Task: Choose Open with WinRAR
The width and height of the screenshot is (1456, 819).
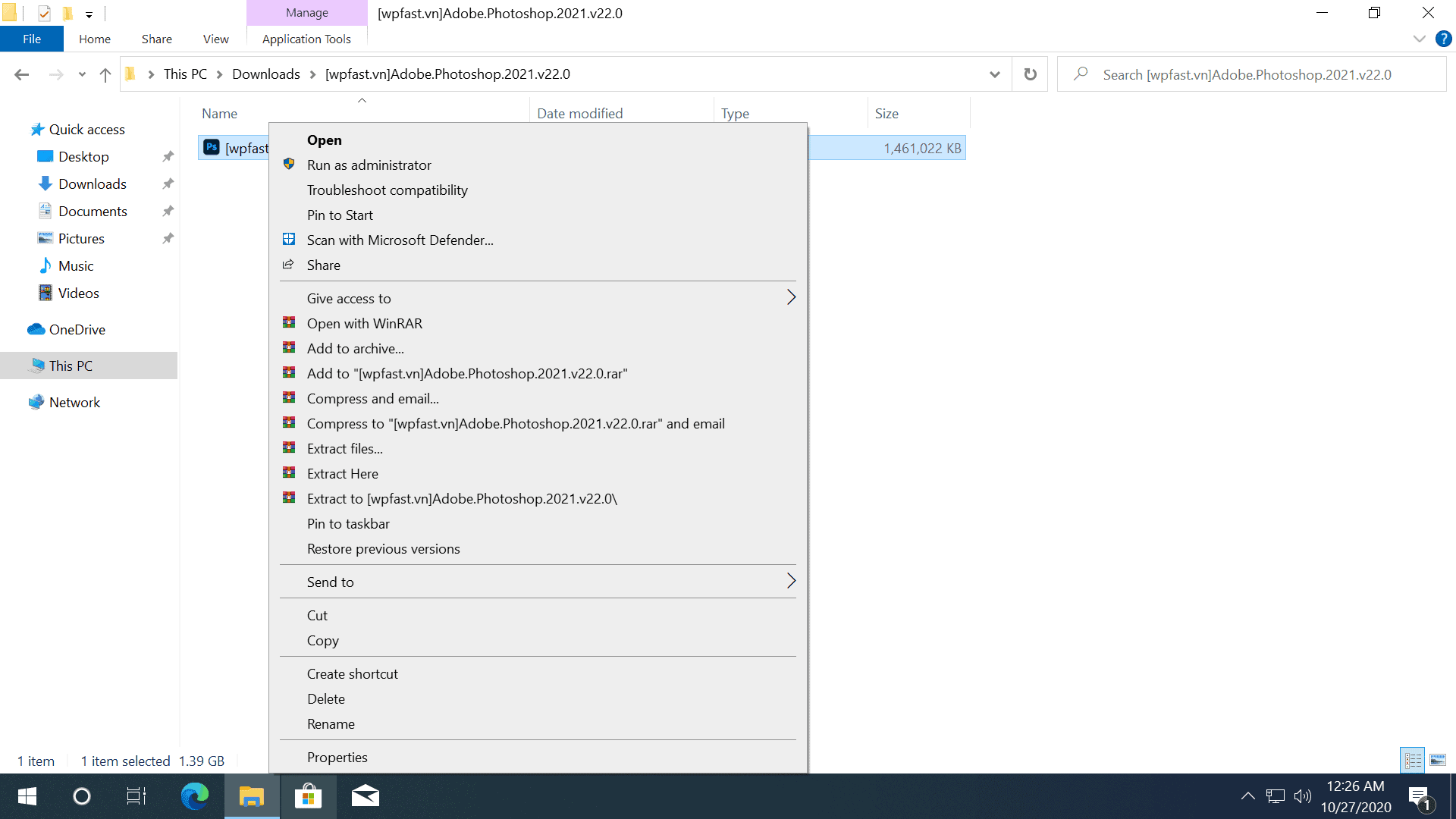Action: [364, 324]
